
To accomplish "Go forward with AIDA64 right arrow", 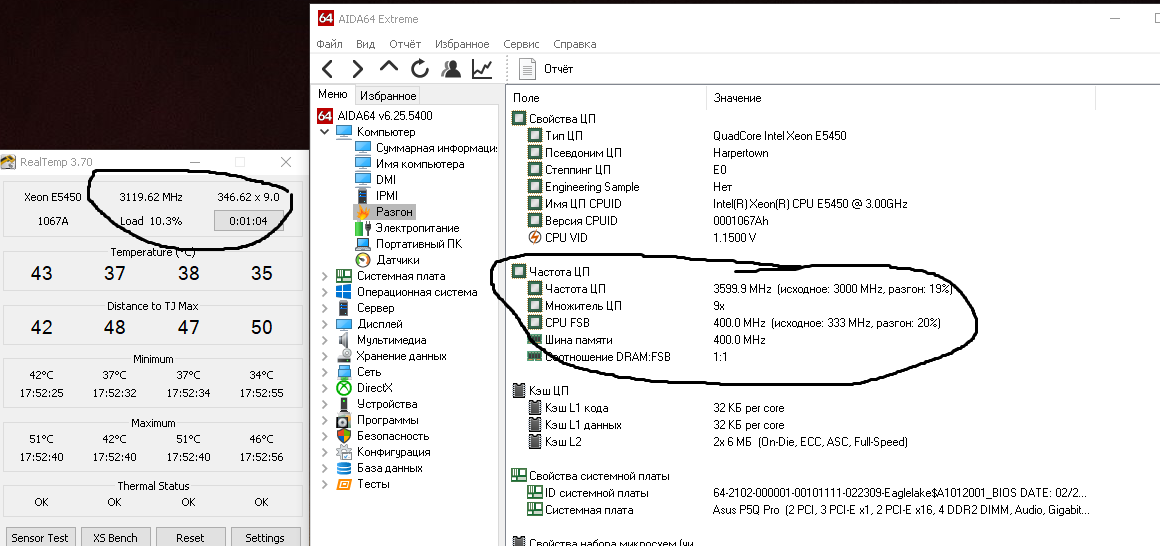I will 357,69.
